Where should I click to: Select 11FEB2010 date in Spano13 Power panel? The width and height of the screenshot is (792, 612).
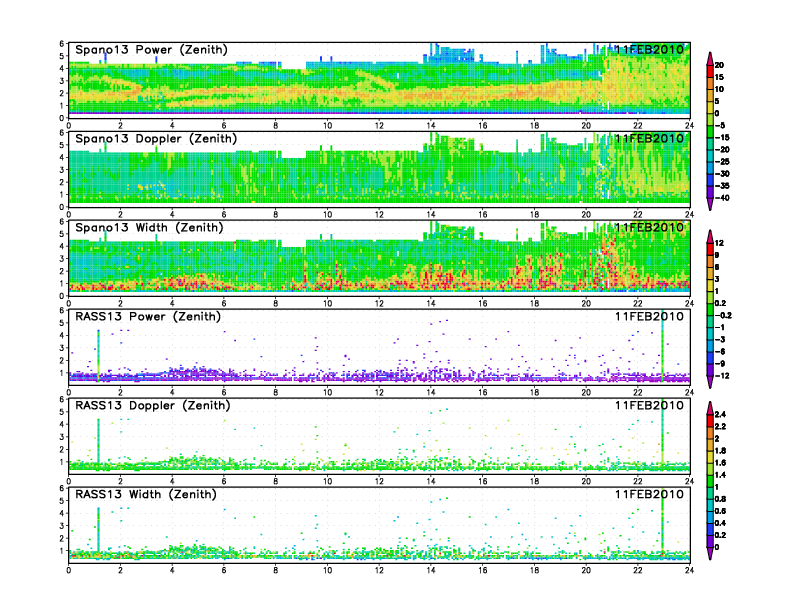point(649,49)
